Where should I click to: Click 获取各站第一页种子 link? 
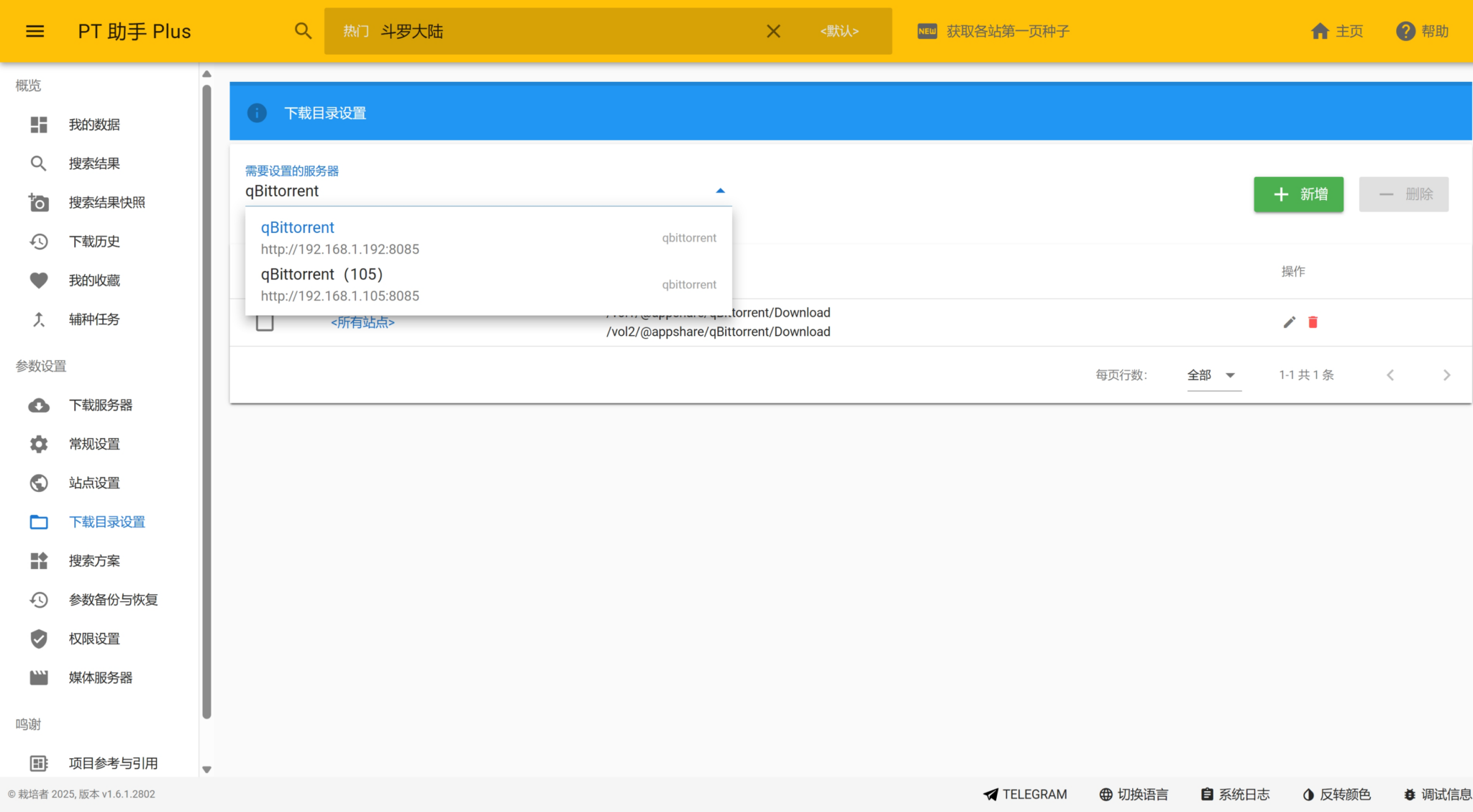tap(1007, 31)
